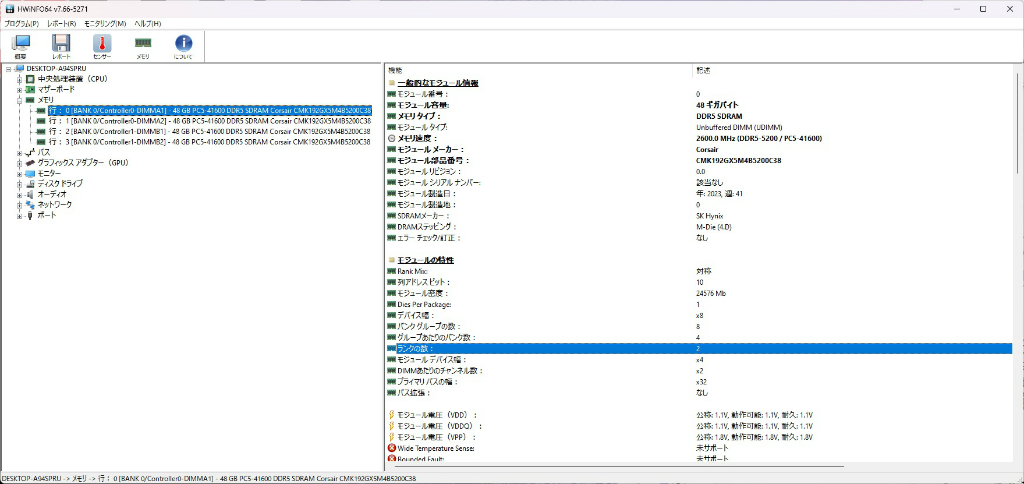1024x484 pixels.
Task: Open the について info toolbar icon
Action: click(184, 47)
